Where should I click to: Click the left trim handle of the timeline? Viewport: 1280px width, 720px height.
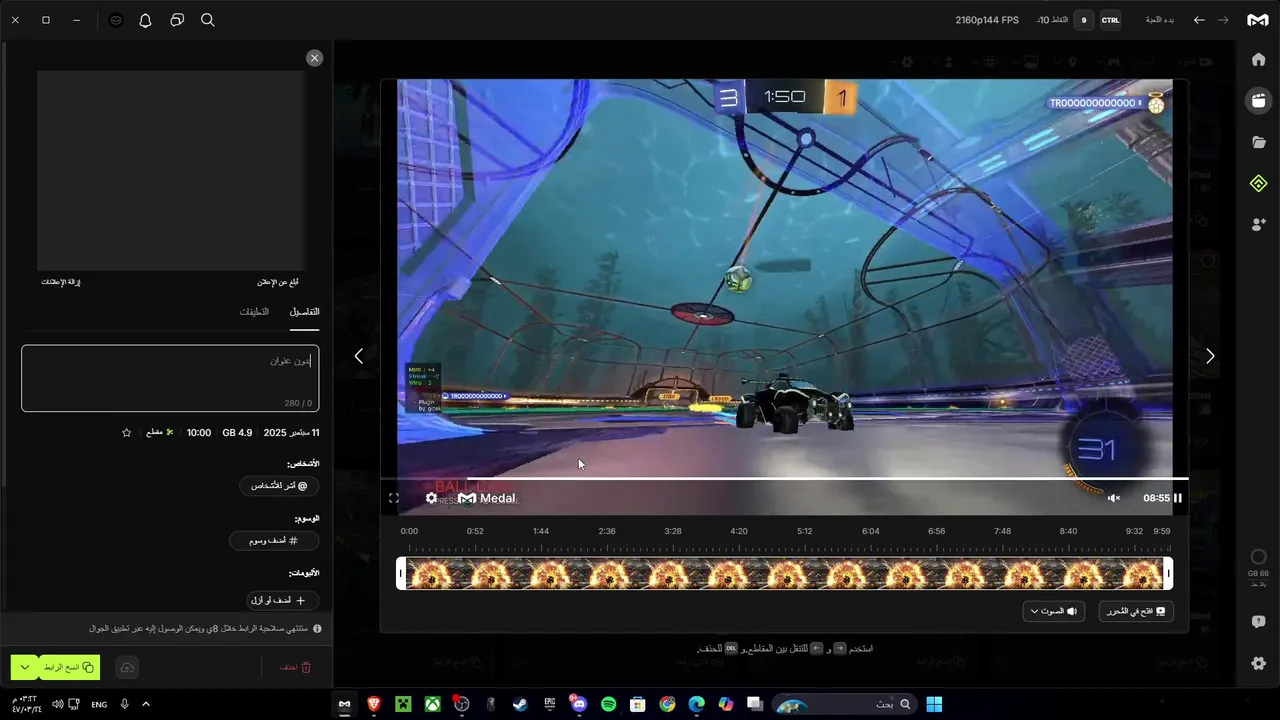(401, 573)
